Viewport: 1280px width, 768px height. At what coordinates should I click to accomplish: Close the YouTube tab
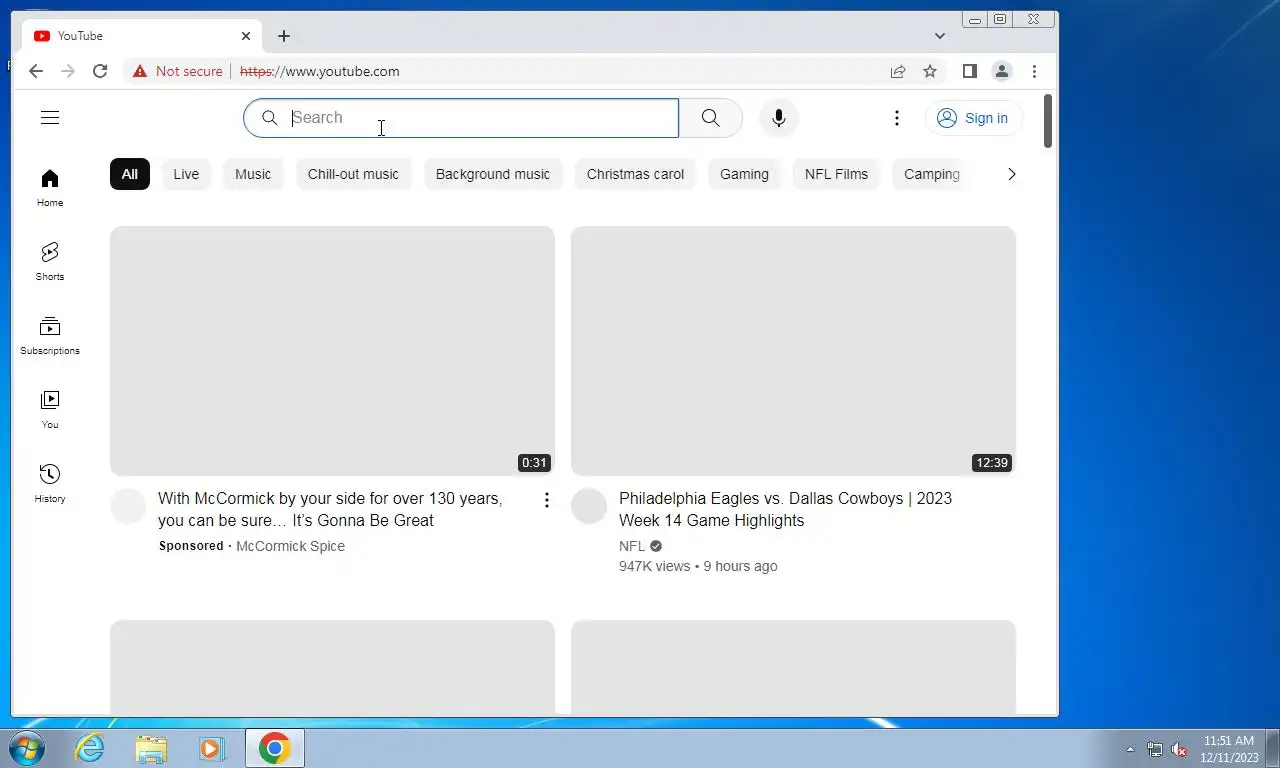pos(246,36)
